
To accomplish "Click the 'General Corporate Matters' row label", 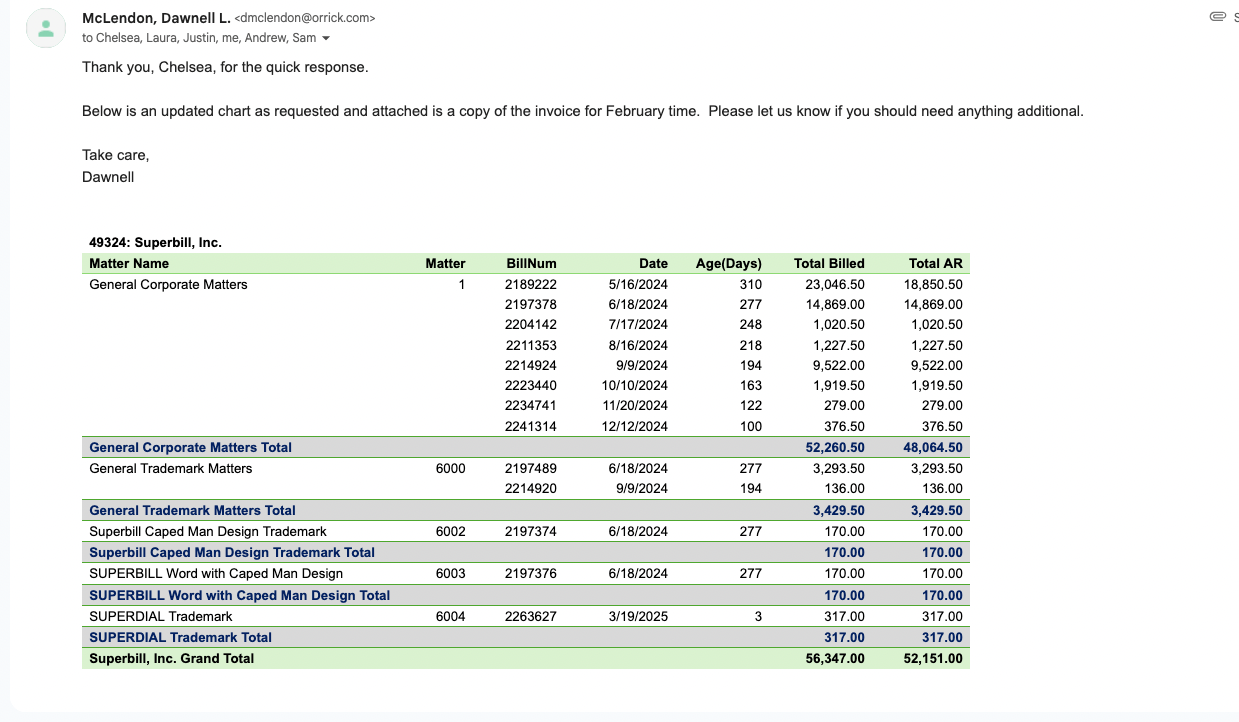I will [168, 284].
